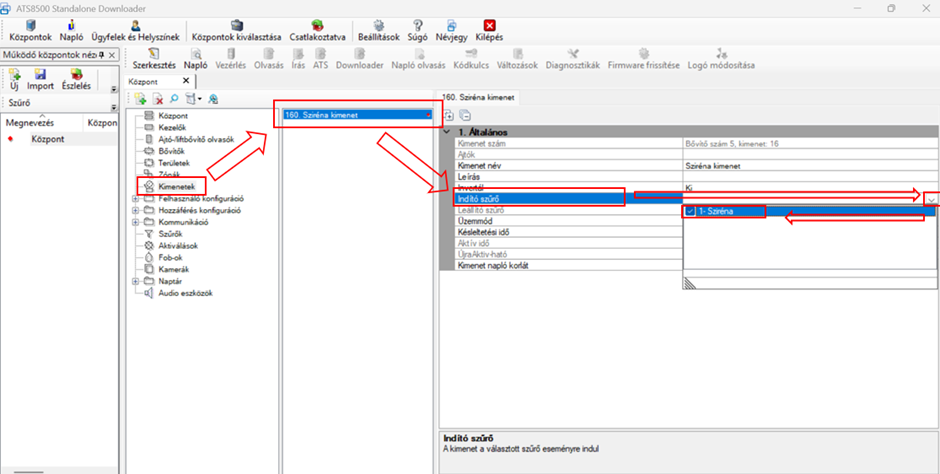Click the Súgó help icon

417,25
